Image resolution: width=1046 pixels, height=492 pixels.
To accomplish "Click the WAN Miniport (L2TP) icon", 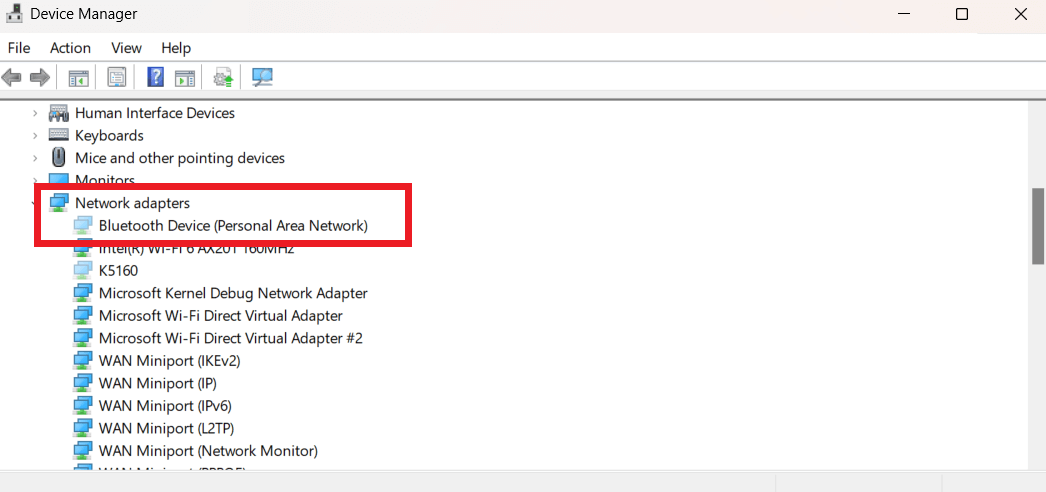I will click(x=83, y=428).
